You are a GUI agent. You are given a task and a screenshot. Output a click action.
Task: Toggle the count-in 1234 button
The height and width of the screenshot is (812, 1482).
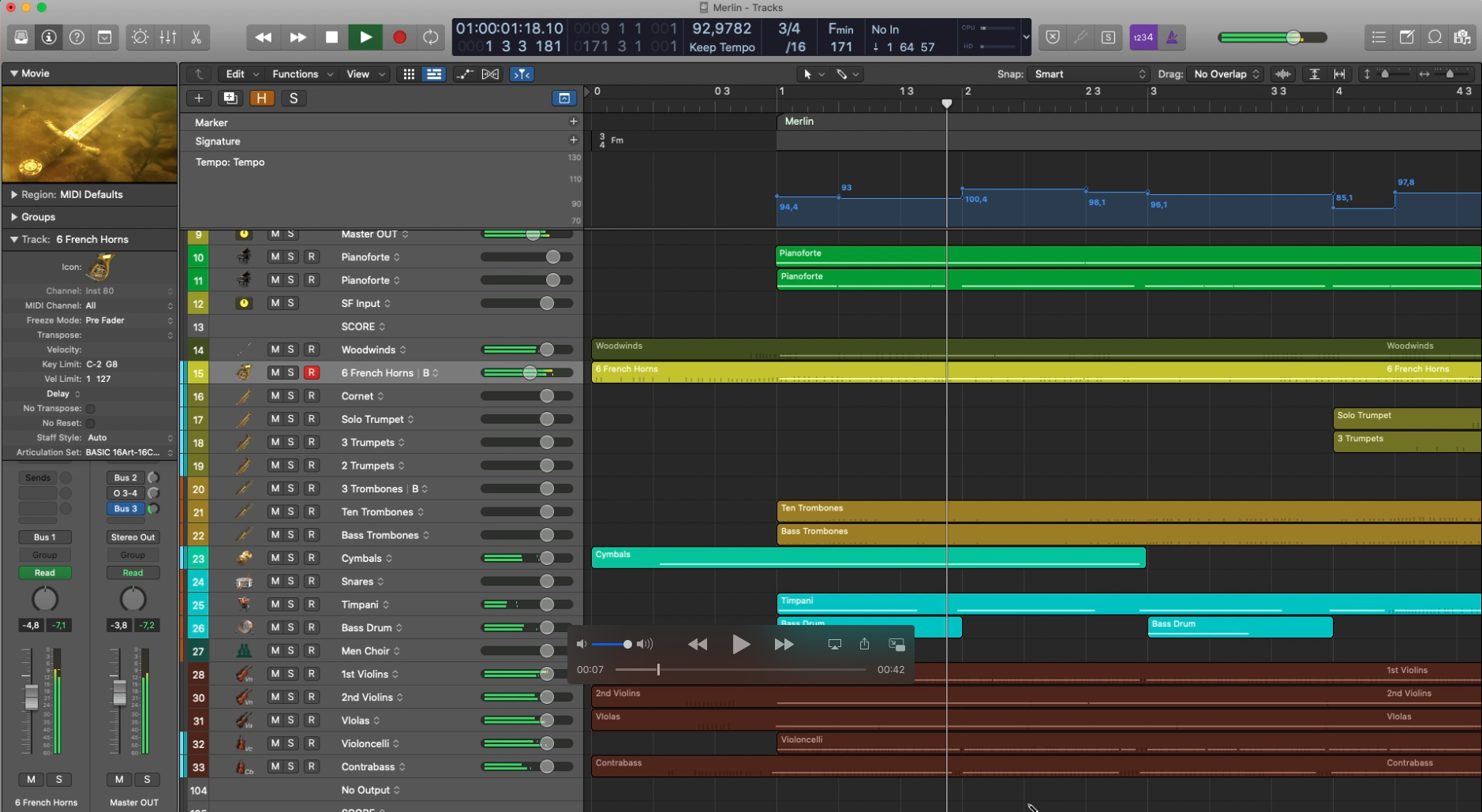tap(1143, 37)
